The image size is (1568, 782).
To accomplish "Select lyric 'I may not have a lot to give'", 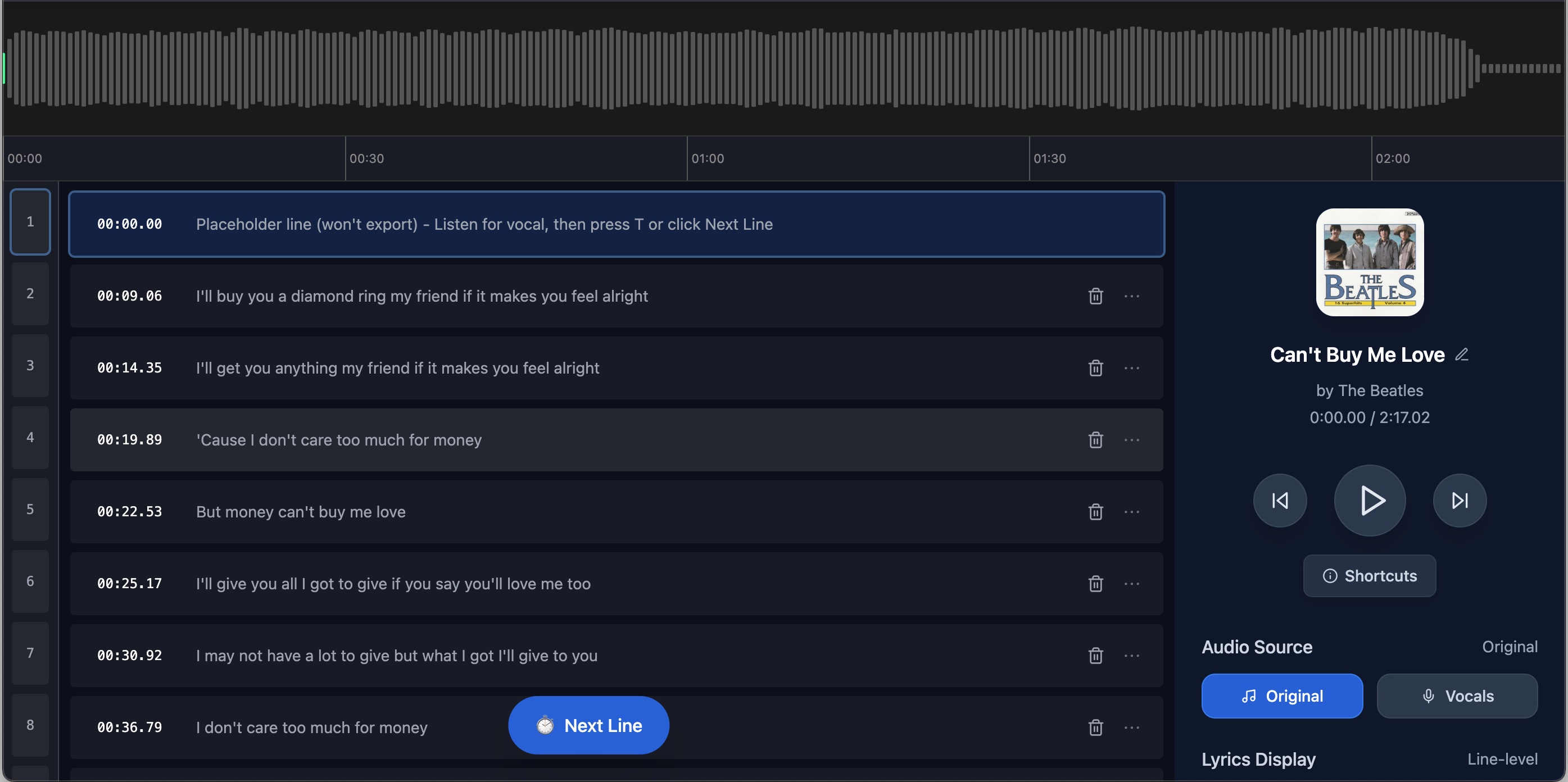I will (396, 655).
